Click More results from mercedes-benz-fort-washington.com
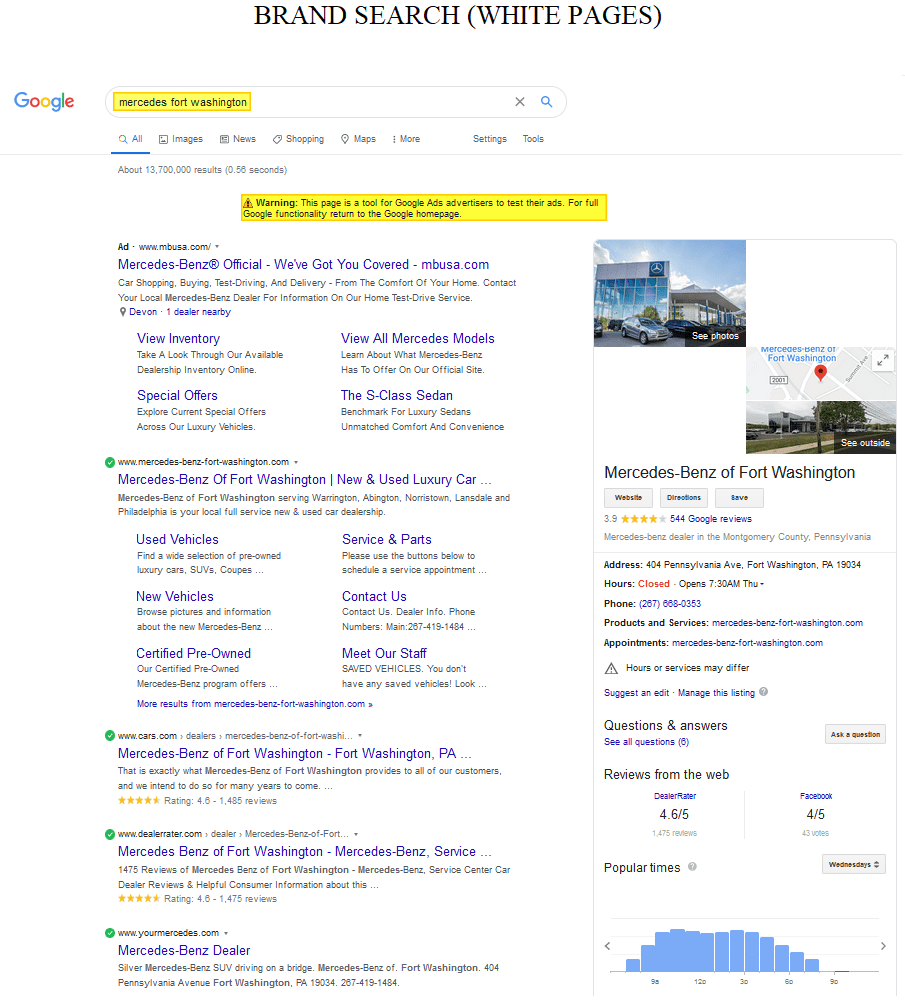The image size is (905, 1000). pos(254,705)
